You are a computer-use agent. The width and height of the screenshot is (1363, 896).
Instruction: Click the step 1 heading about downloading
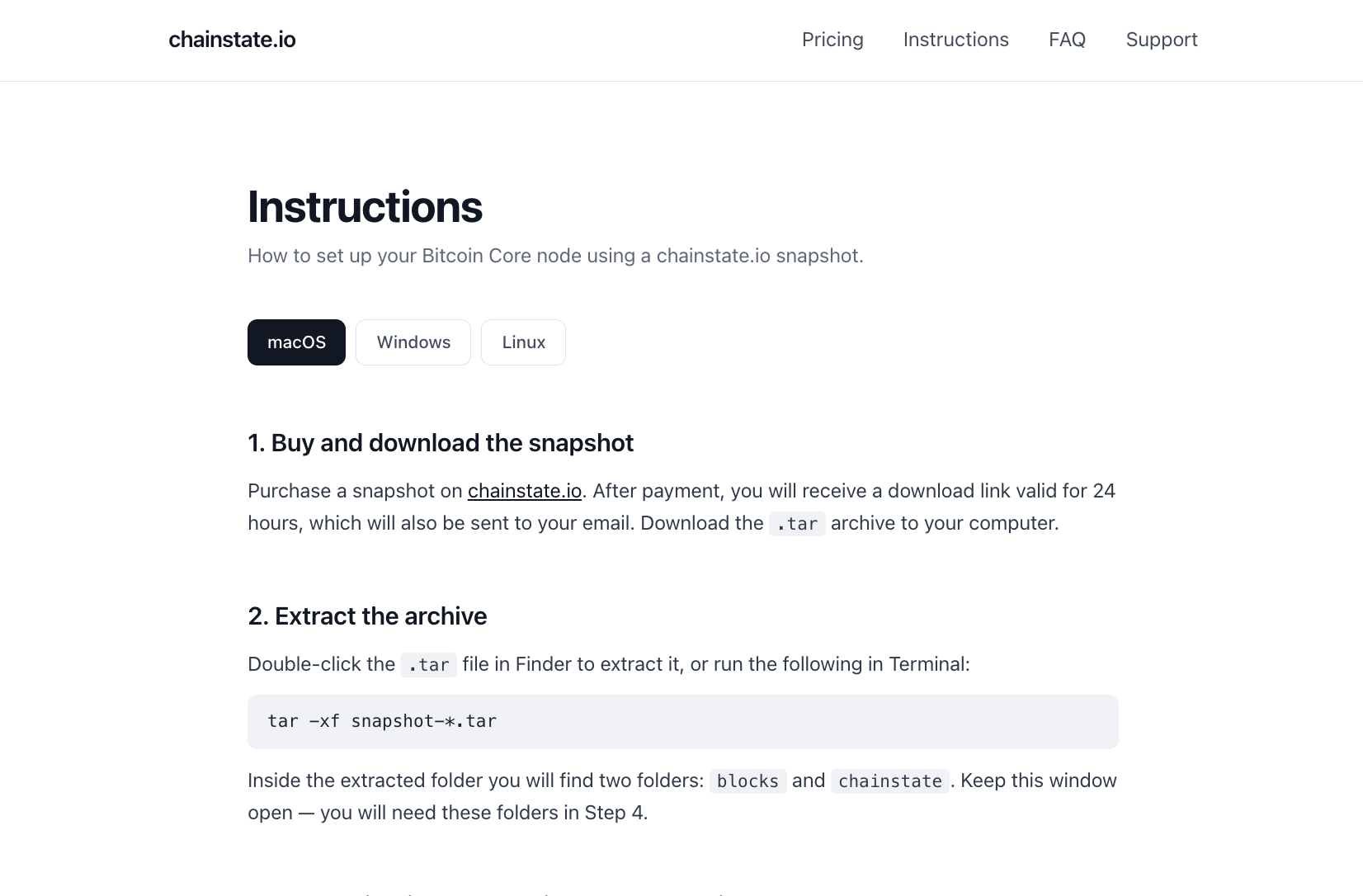[440, 442]
